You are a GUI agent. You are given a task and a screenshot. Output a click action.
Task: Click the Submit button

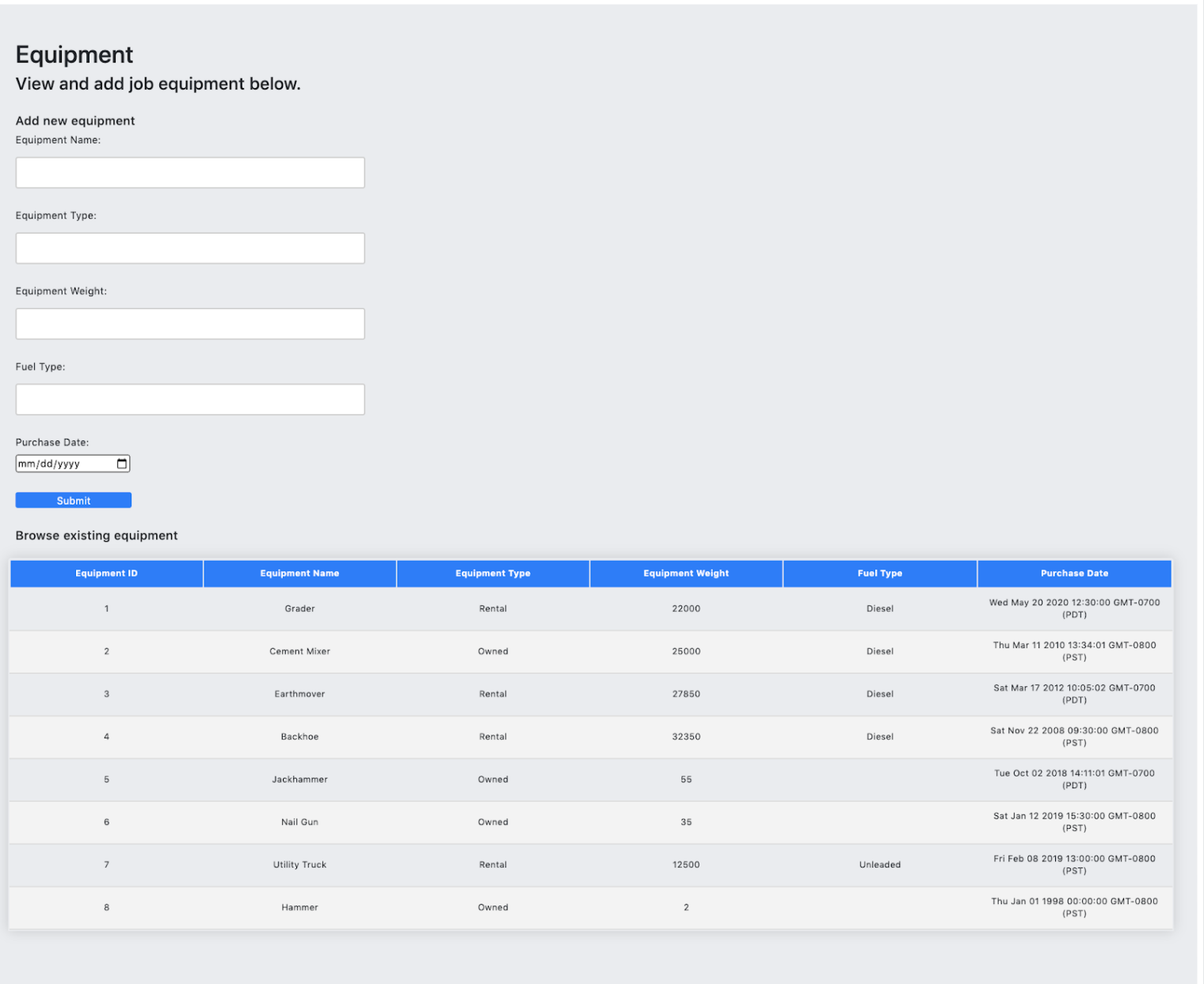point(73,500)
